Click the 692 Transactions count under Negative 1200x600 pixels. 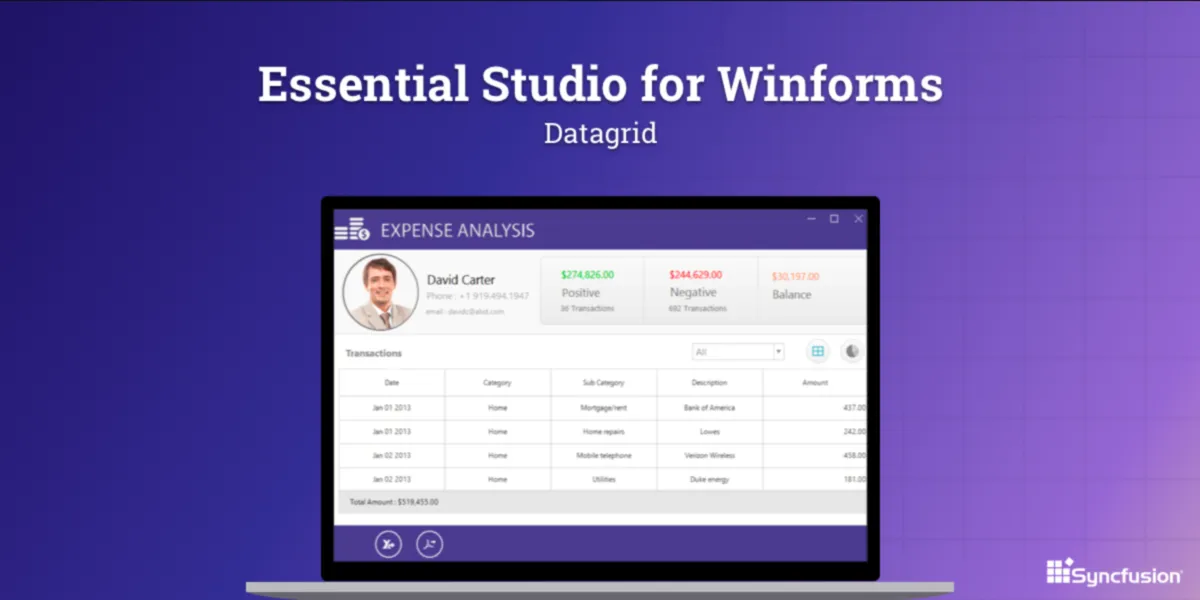tap(698, 309)
